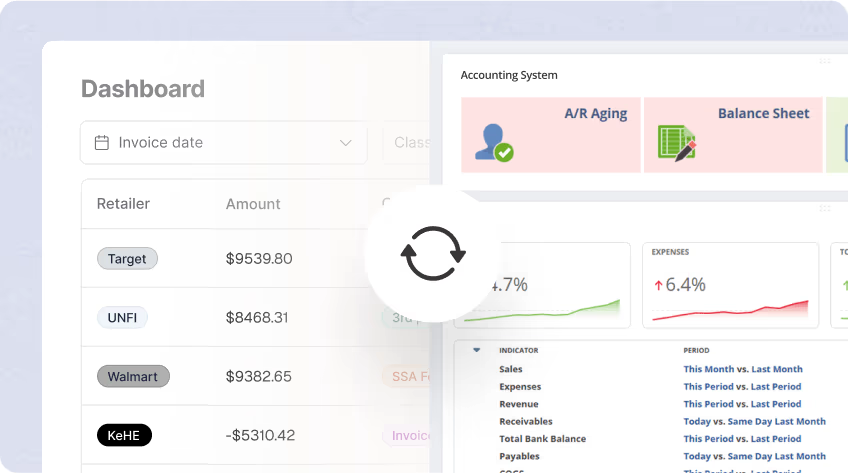848x473 pixels.
Task: Select the KeHE retailer tag
Action: tap(124, 435)
